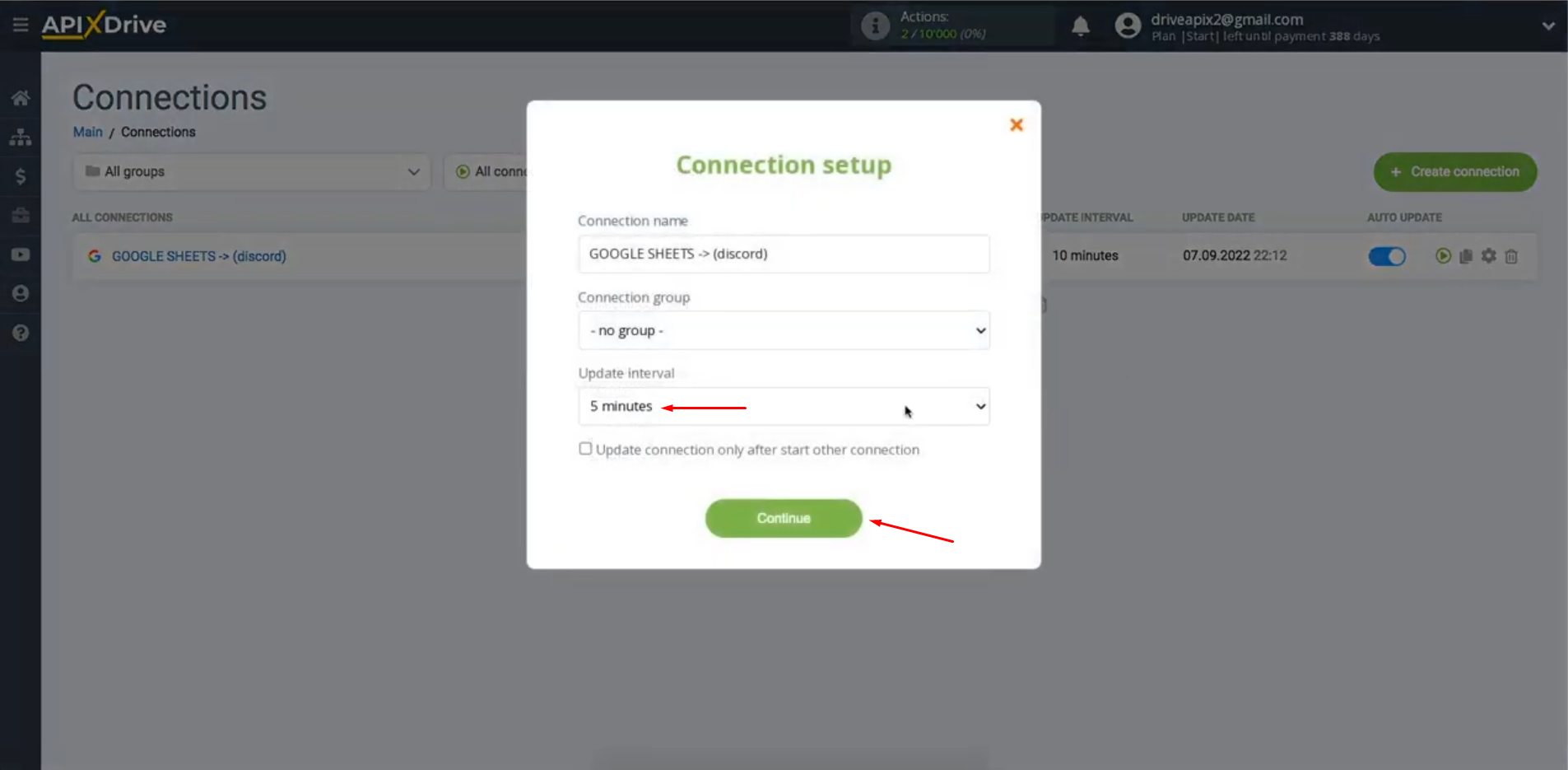Run the connection using the green play icon
Image resolution: width=1568 pixels, height=770 pixels.
click(1445, 256)
